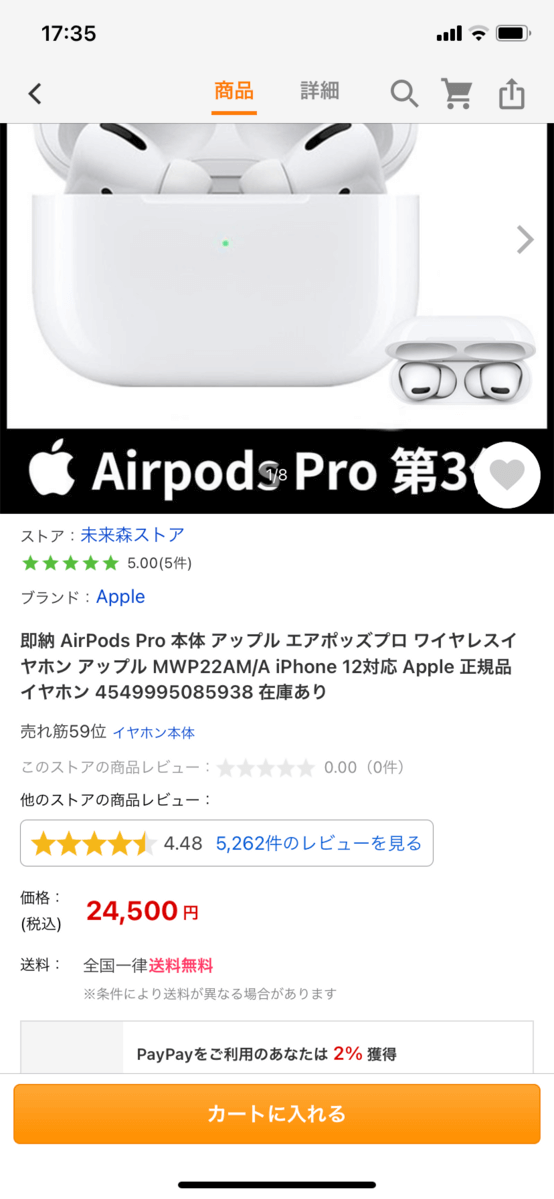Tap the yellow 4.48 rating stars
554x1199 pixels.
[x=93, y=844]
